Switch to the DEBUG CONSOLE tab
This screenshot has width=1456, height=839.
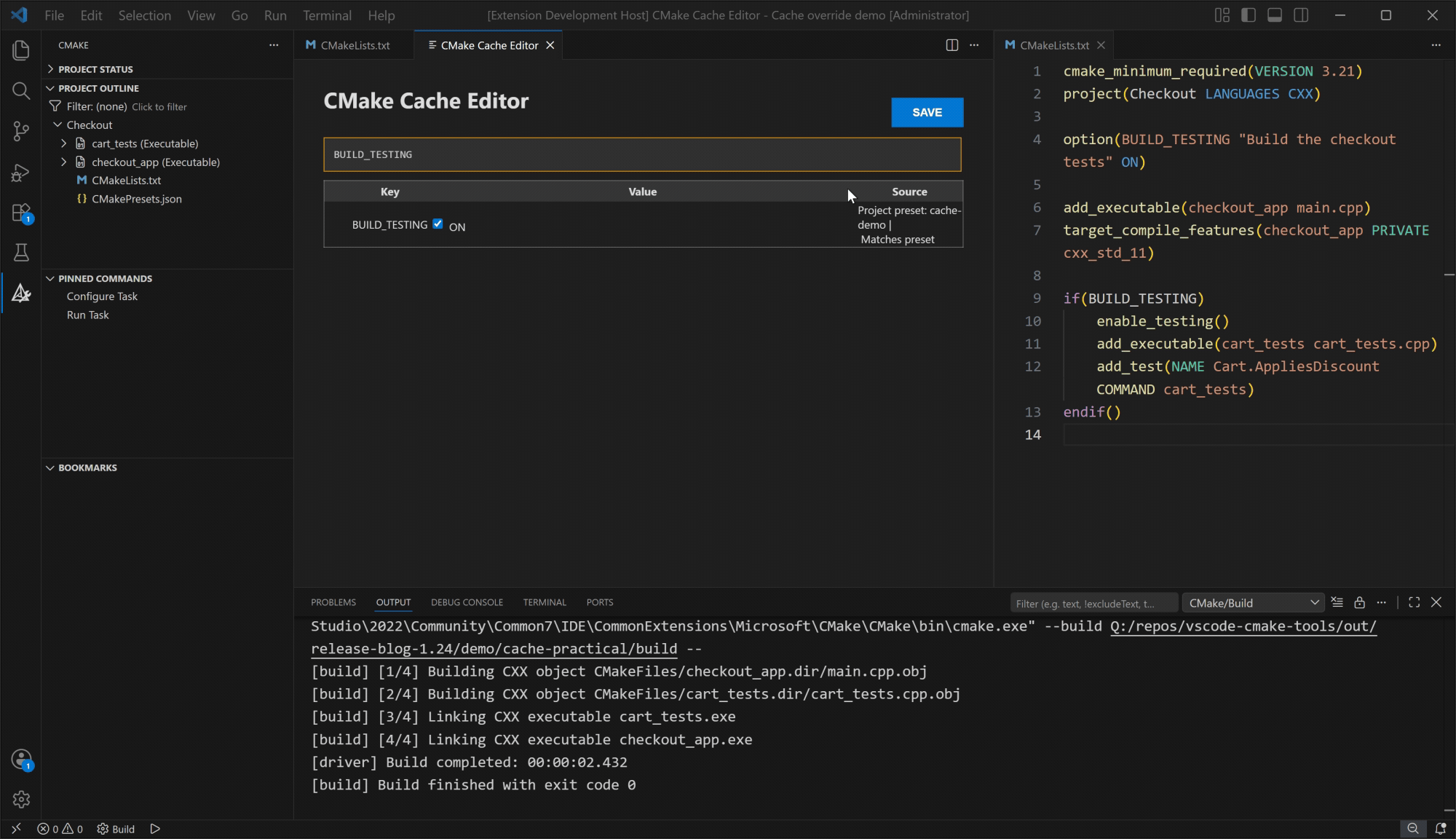point(467,602)
